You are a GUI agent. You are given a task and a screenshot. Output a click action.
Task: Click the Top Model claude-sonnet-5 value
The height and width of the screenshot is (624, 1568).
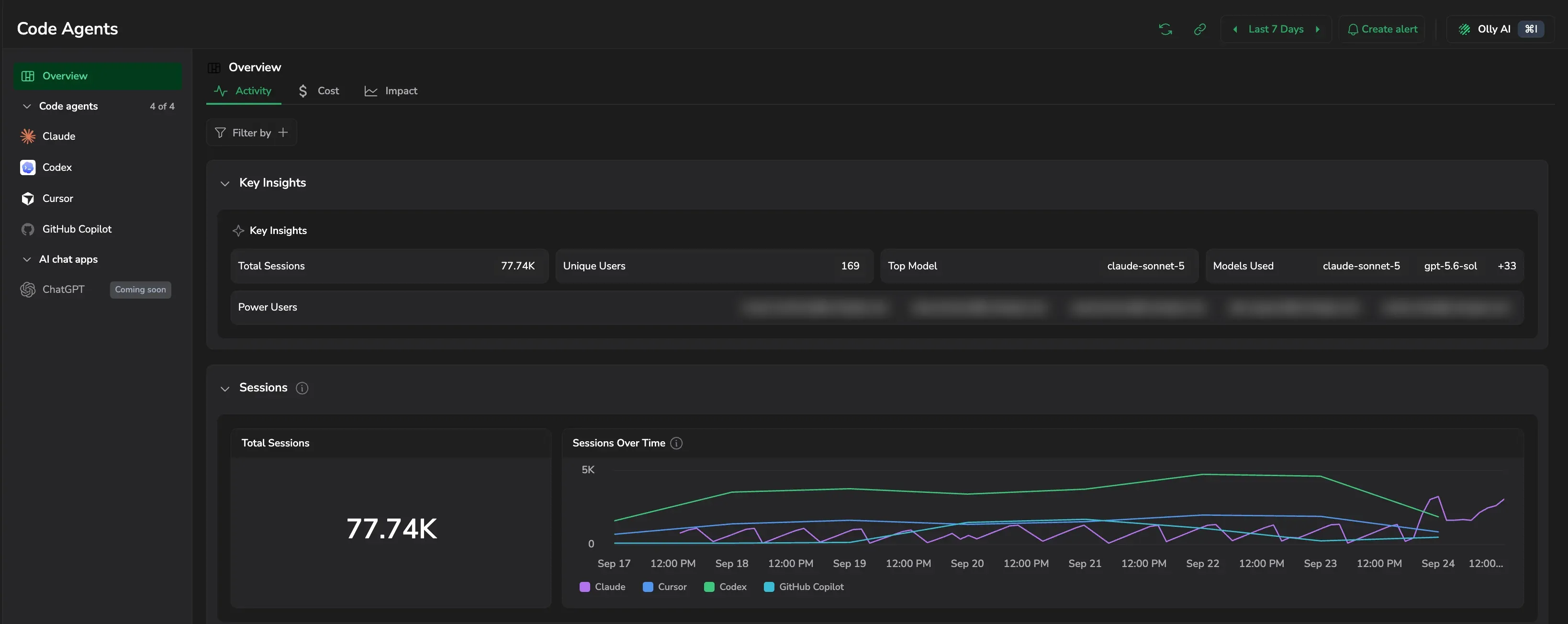click(1145, 266)
